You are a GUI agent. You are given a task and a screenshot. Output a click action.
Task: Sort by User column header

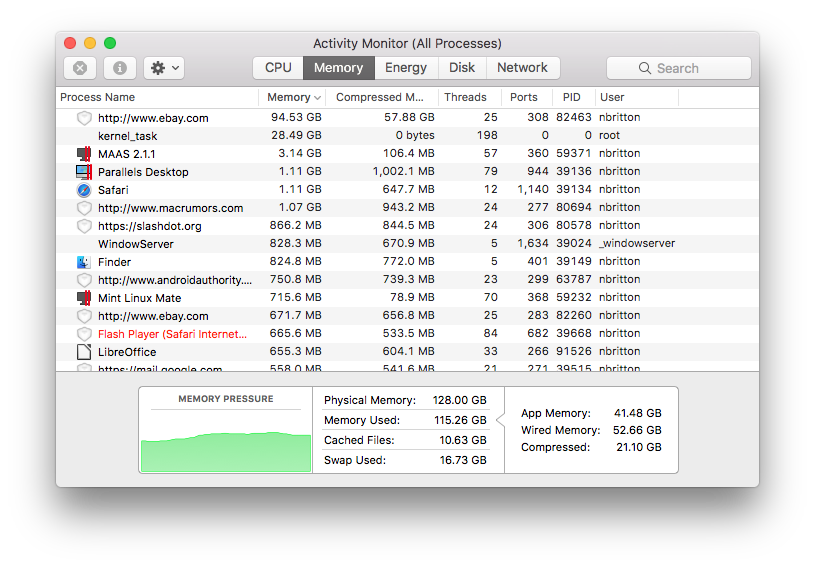point(637,97)
